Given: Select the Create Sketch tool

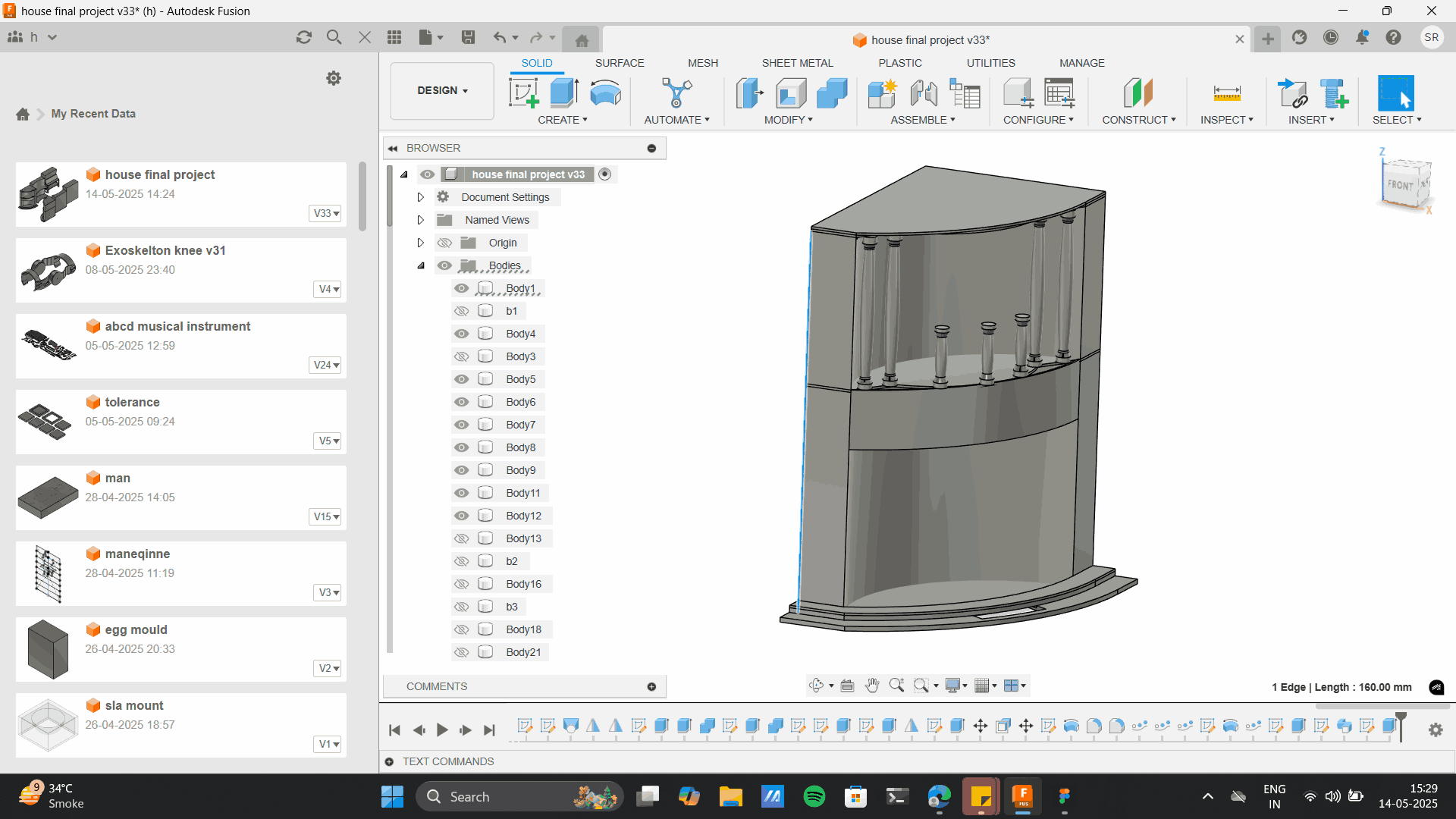Looking at the screenshot, I should pyautogui.click(x=523, y=93).
